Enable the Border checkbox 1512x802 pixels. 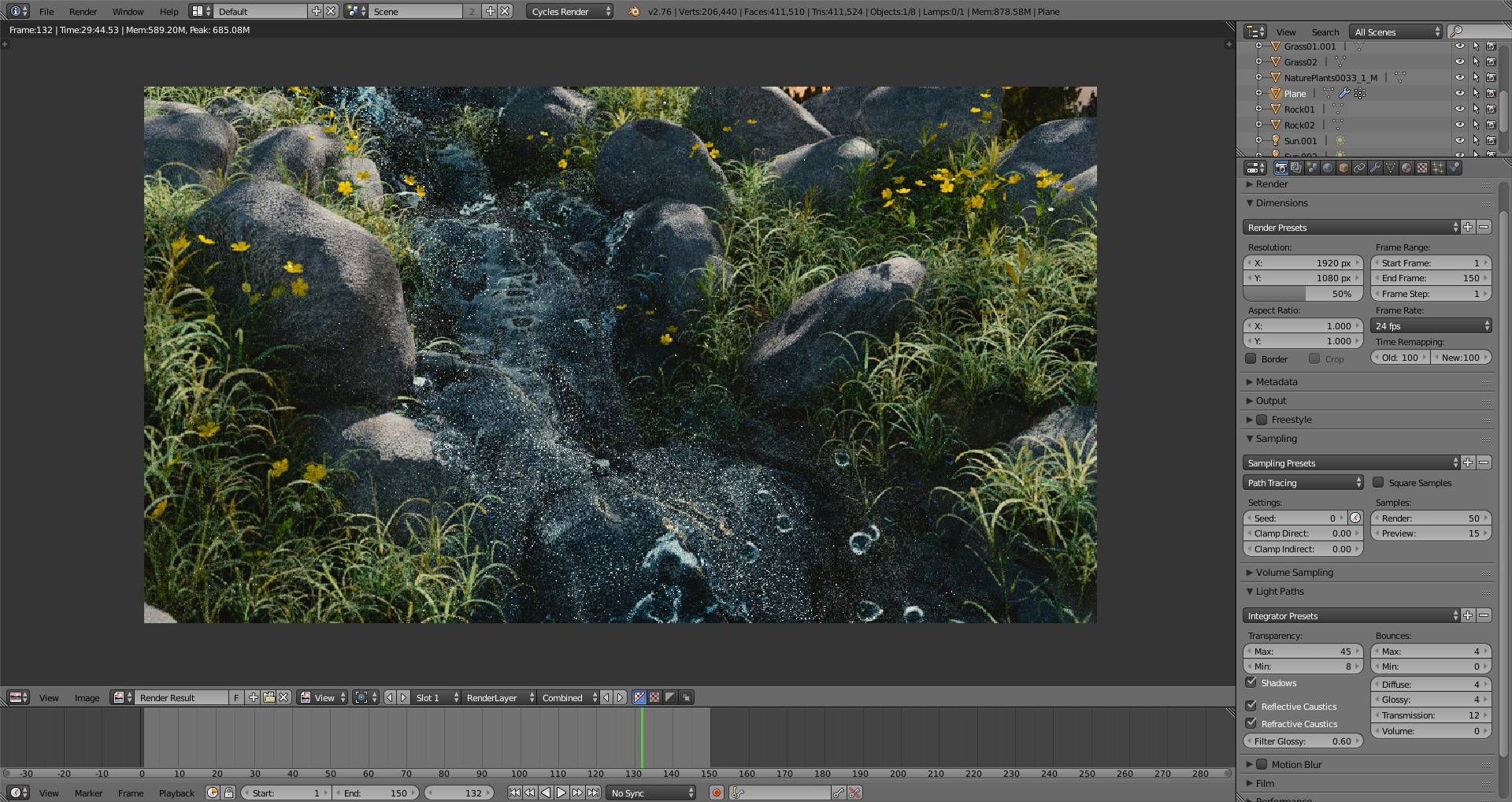pos(1251,358)
